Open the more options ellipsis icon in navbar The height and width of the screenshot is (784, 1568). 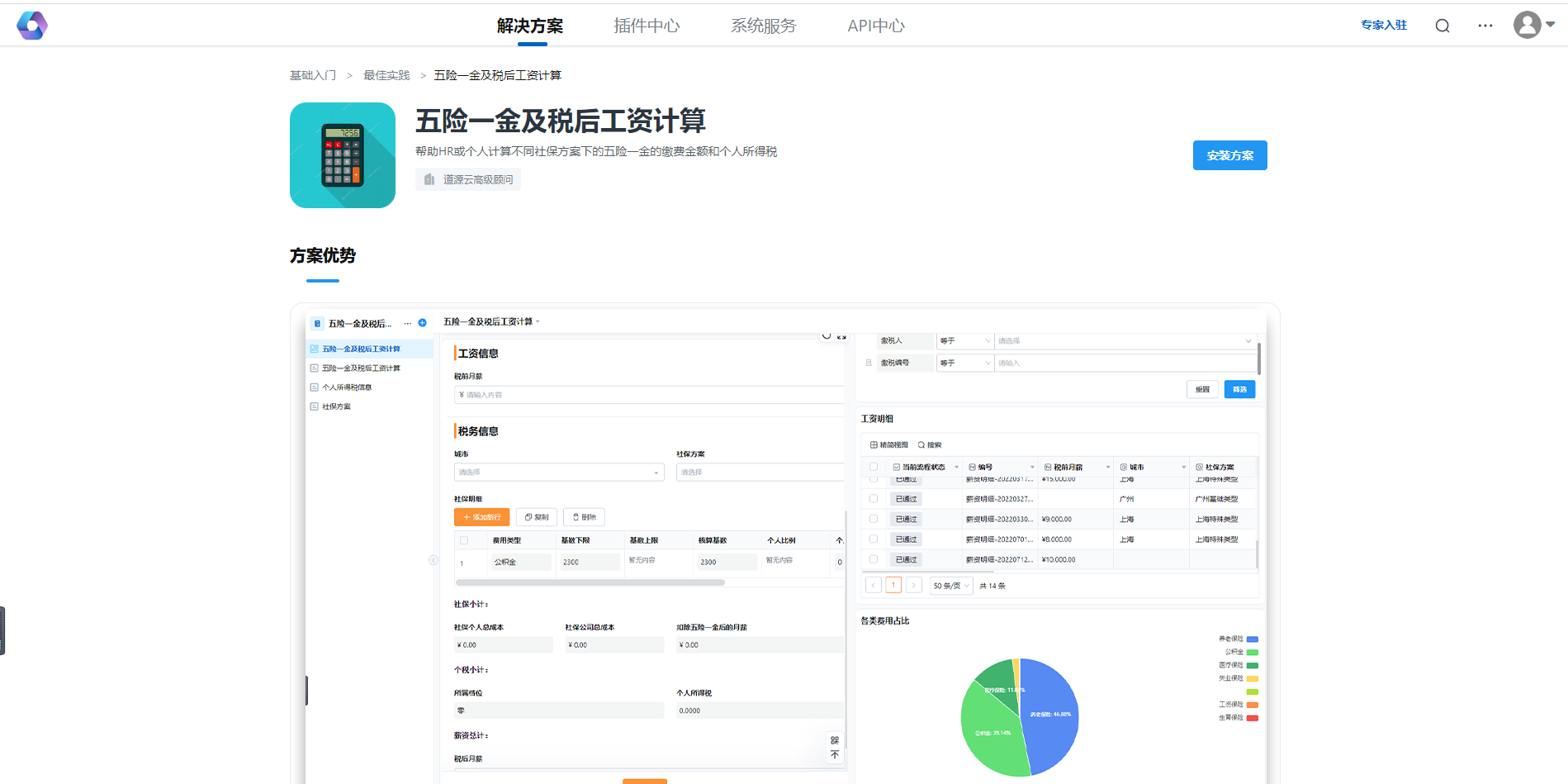1485,26
